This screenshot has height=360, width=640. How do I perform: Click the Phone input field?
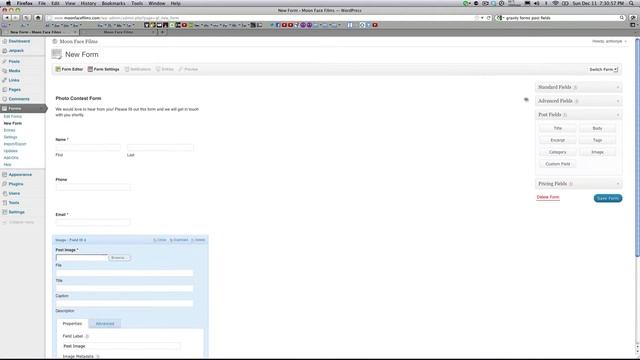click(x=93, y=187)
